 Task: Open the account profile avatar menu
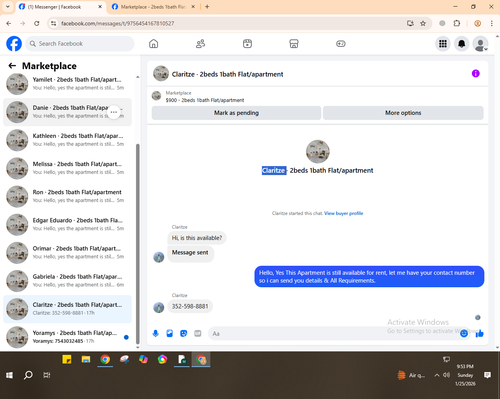pyautogui.click(x=480, y=44)
